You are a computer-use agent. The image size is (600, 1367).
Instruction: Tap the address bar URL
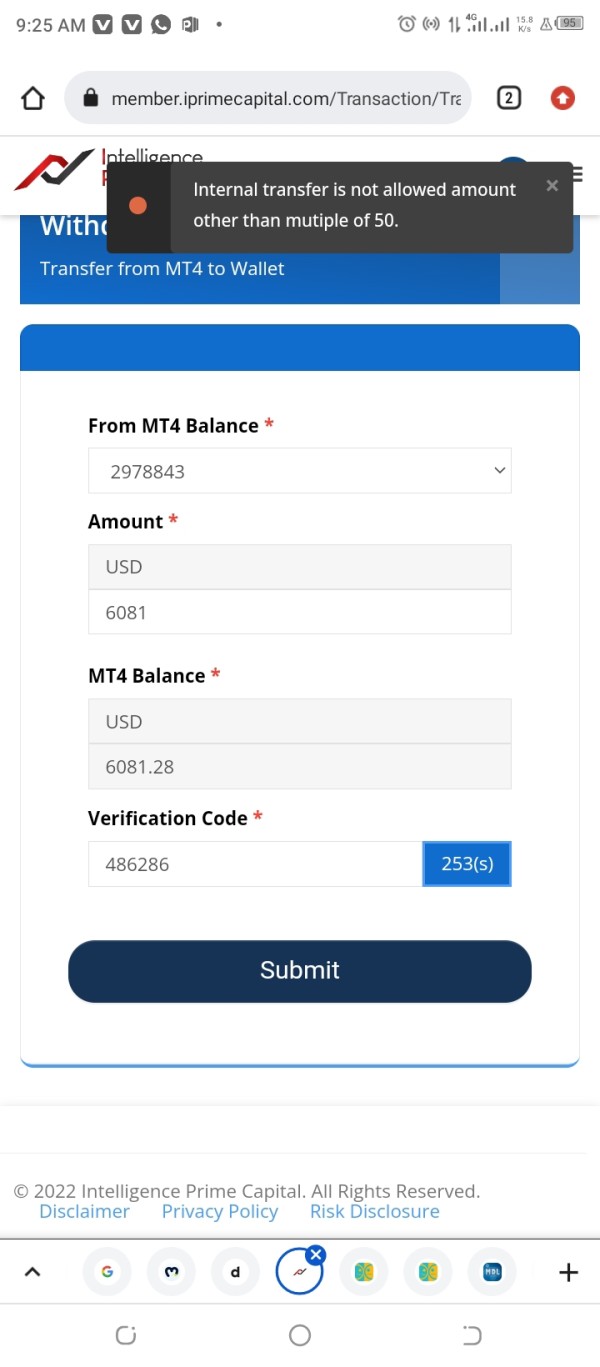tap(285, 98)
